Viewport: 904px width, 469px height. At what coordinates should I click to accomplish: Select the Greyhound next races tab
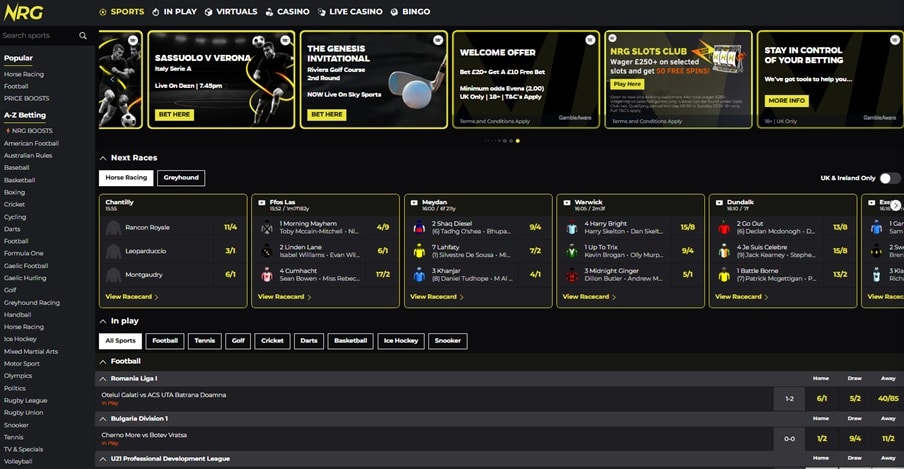click(181, 178)
